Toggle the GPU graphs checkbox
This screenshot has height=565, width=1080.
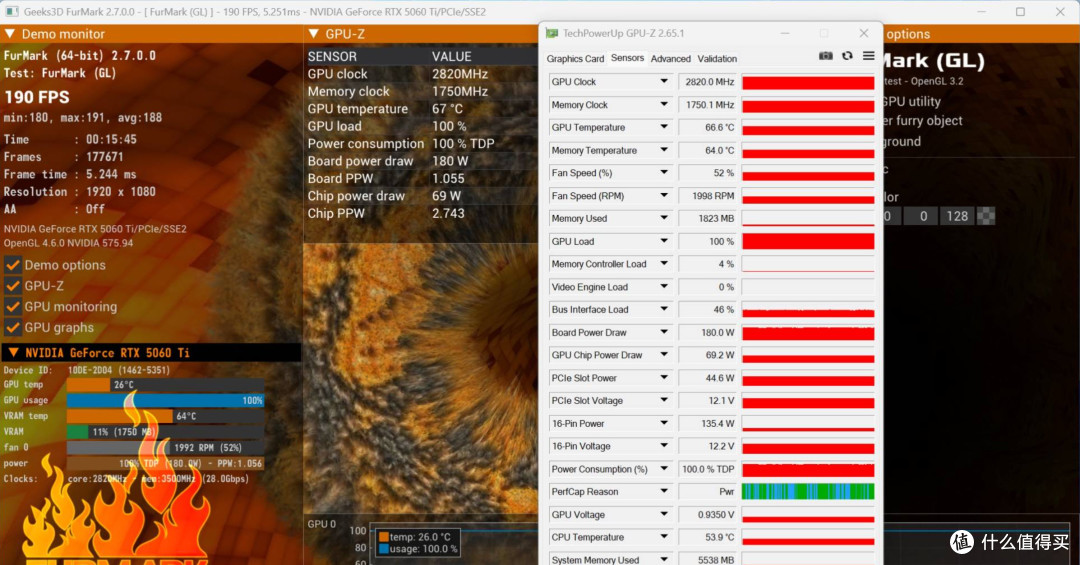tap(12, 328)
